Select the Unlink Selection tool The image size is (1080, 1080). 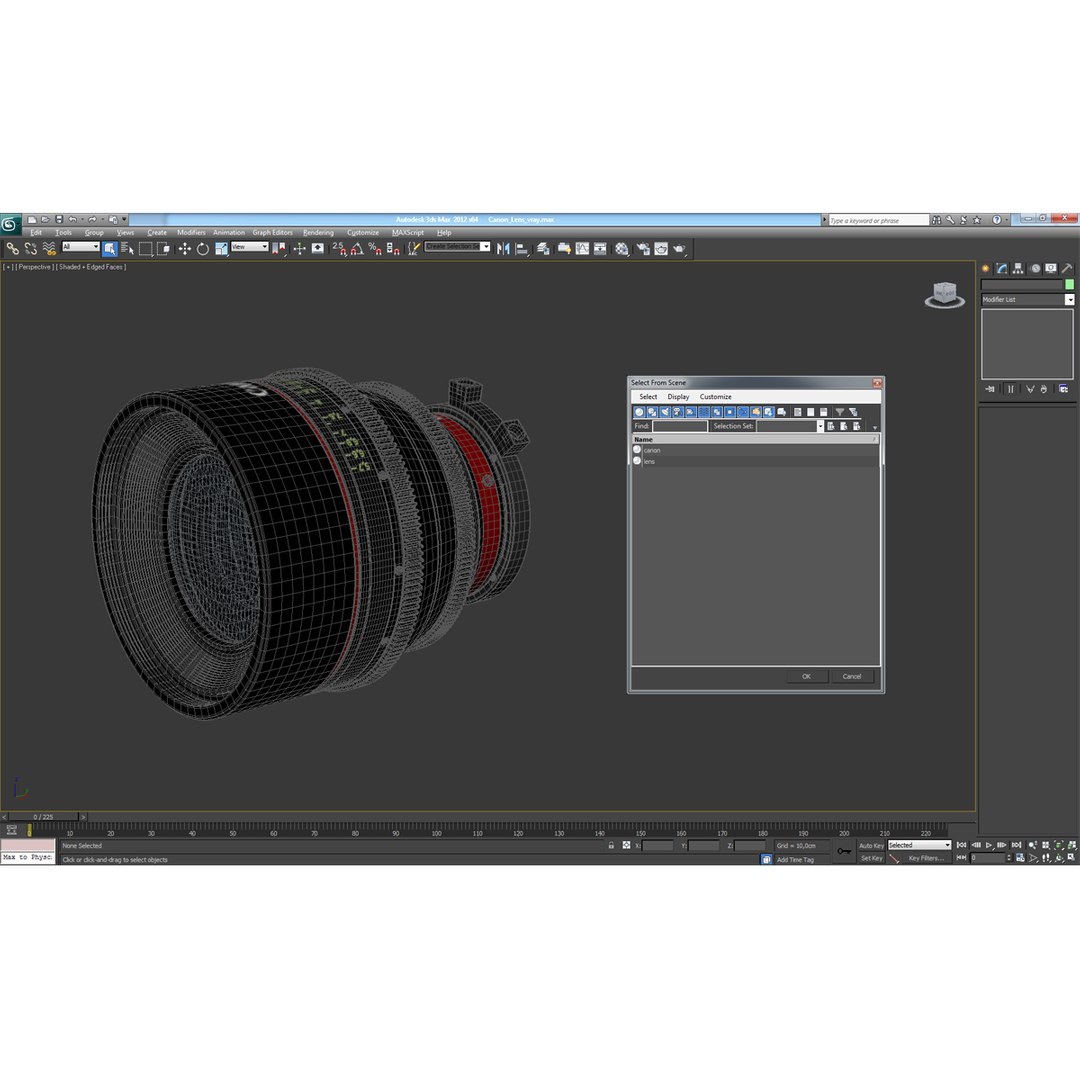click(30, 249)
